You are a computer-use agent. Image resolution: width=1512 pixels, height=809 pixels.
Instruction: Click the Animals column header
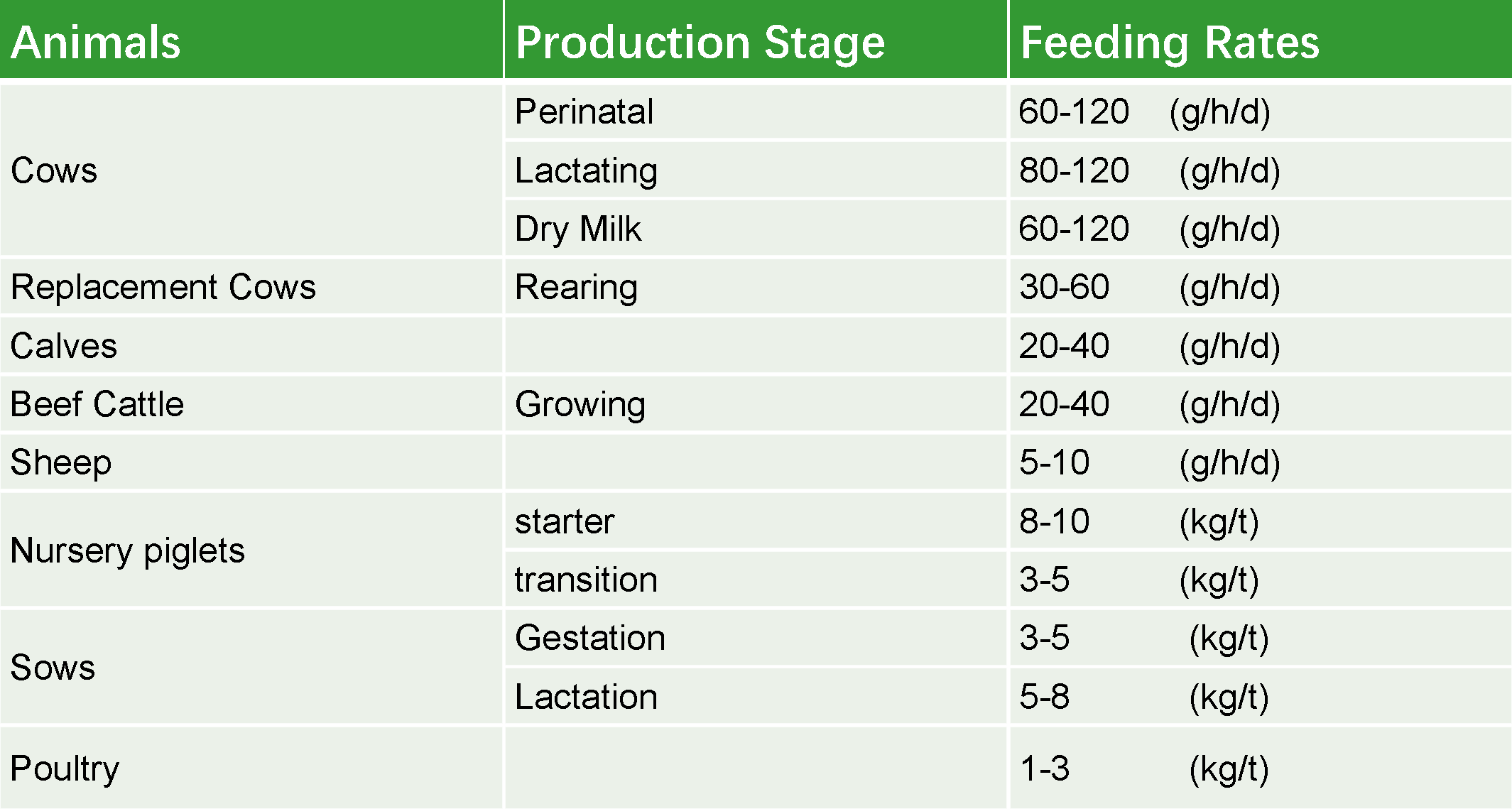click(x=251, y=39)
